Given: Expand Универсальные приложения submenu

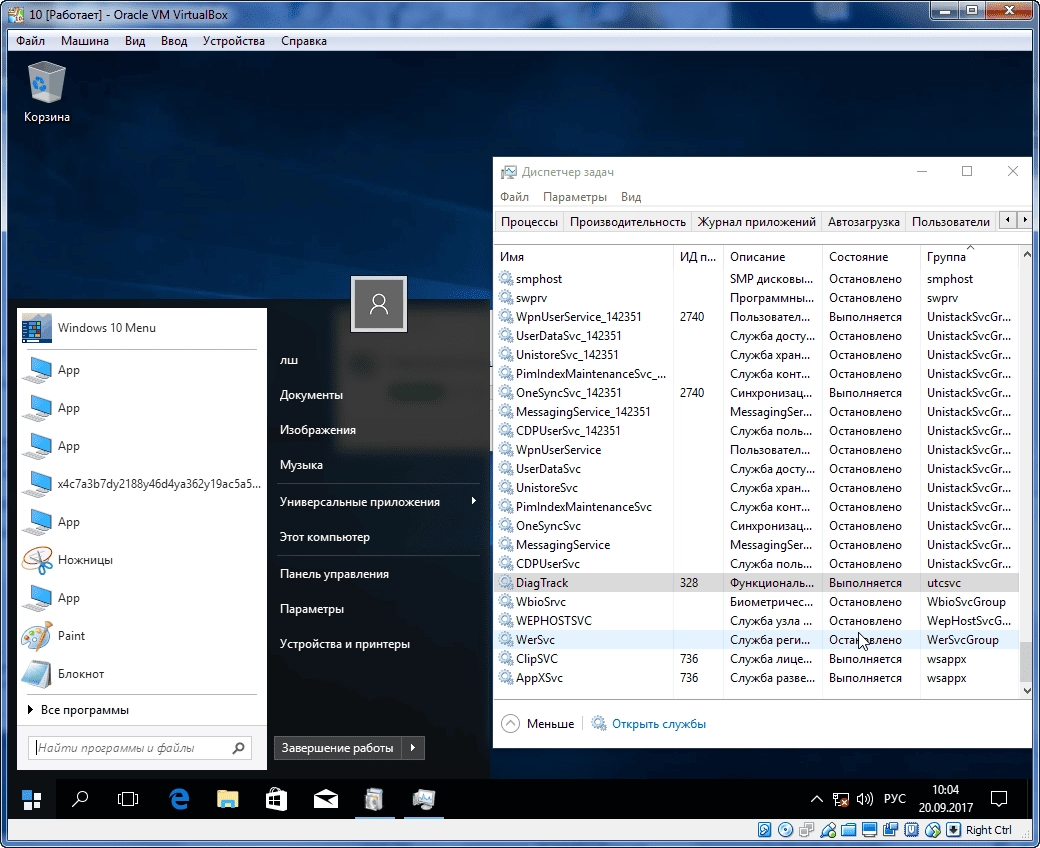Looking at the screenshot, I should click(379, 502).
